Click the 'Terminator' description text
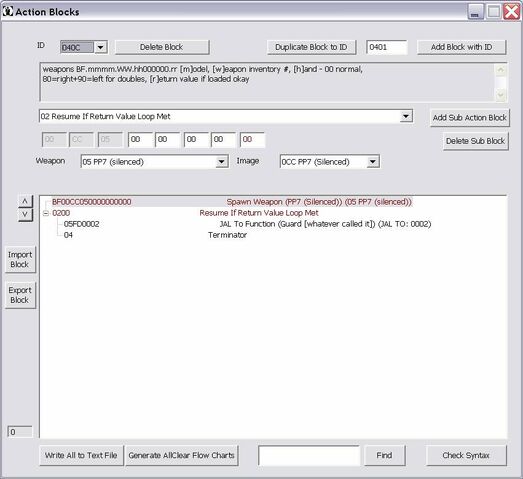 (x=227, y=235)
